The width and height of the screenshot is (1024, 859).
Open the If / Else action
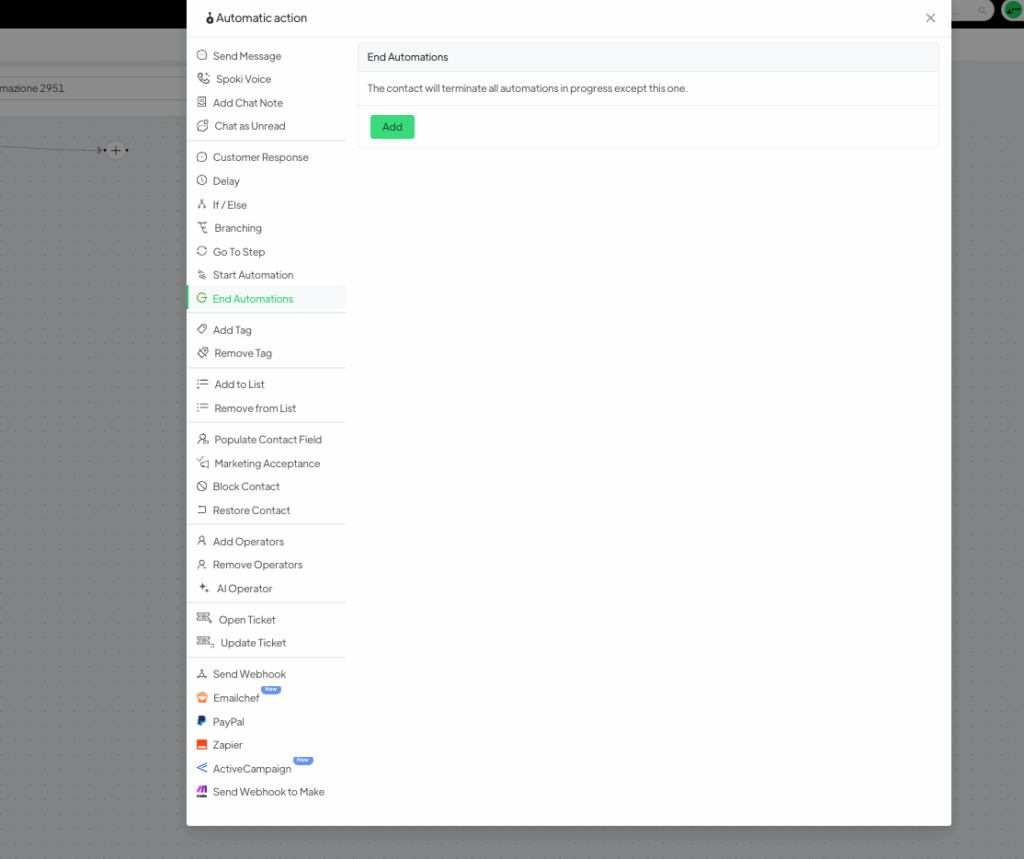(x=229, y=205)
